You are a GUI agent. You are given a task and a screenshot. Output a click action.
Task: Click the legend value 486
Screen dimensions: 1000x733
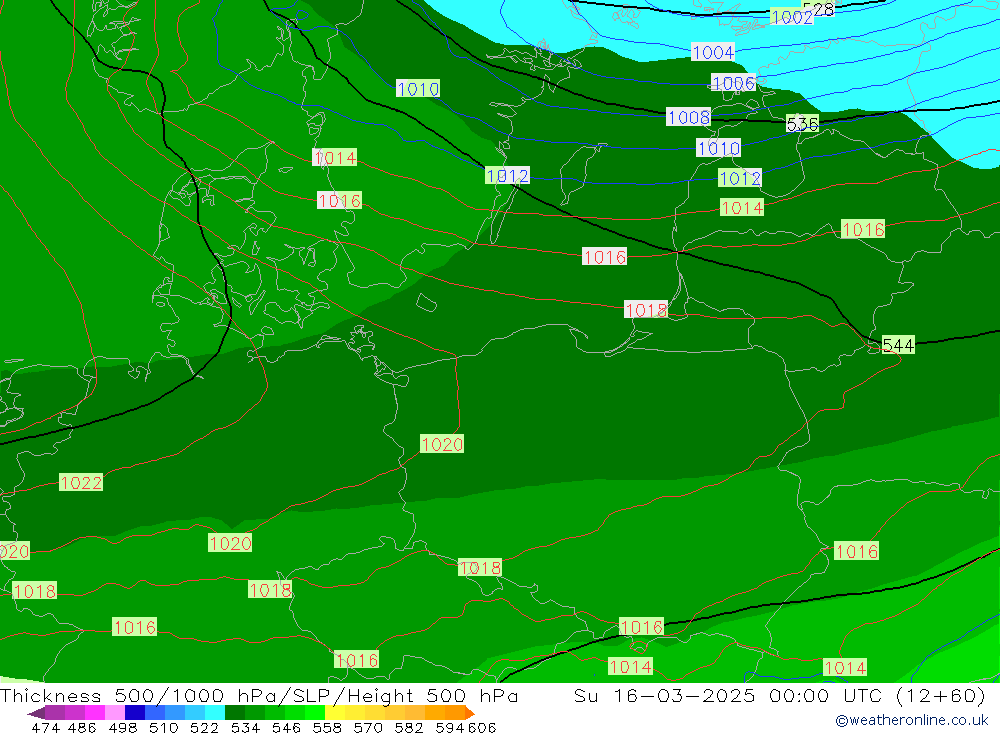[x=82, y=727]
